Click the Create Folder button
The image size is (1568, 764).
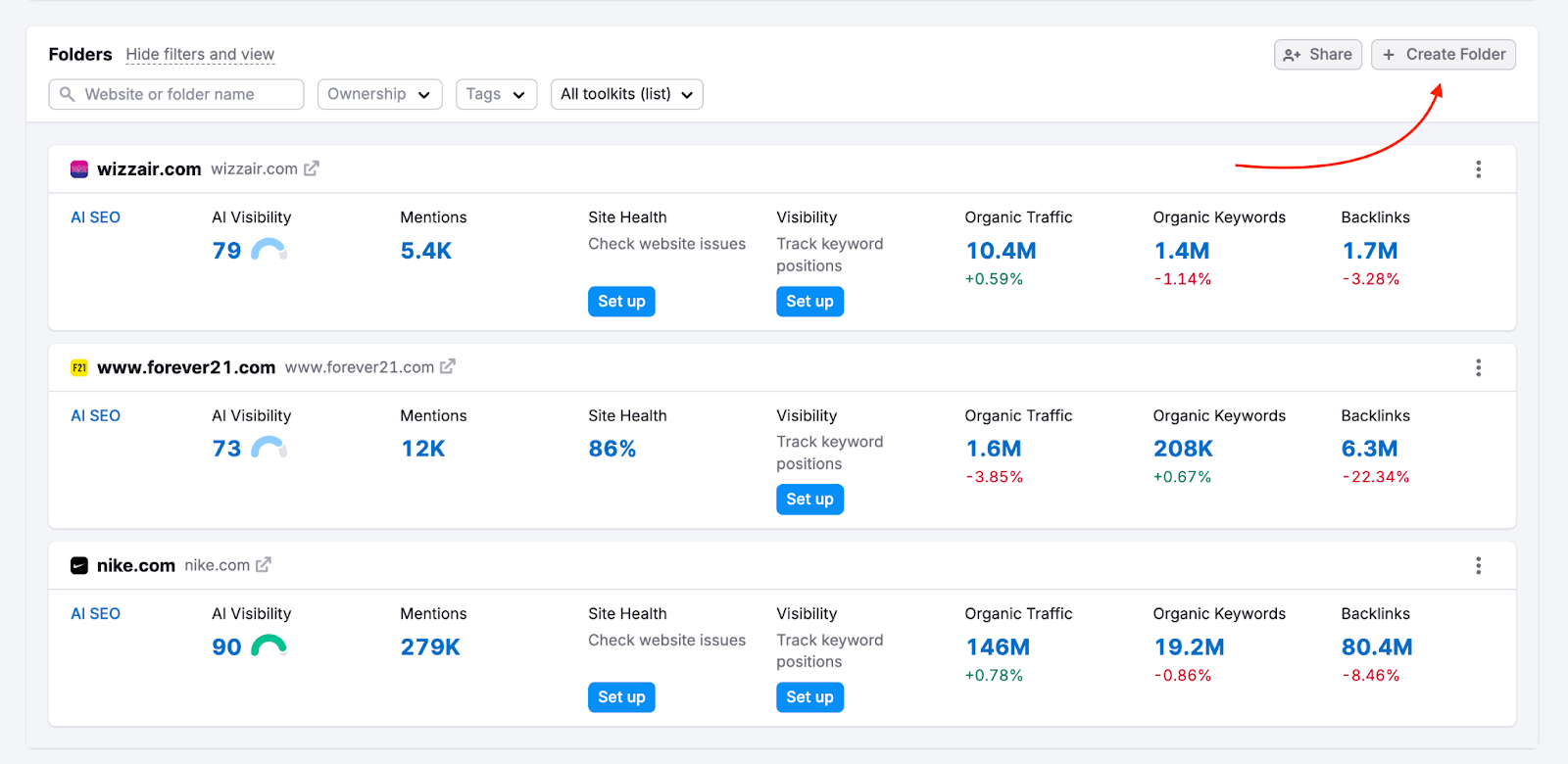pos(1443,55)
